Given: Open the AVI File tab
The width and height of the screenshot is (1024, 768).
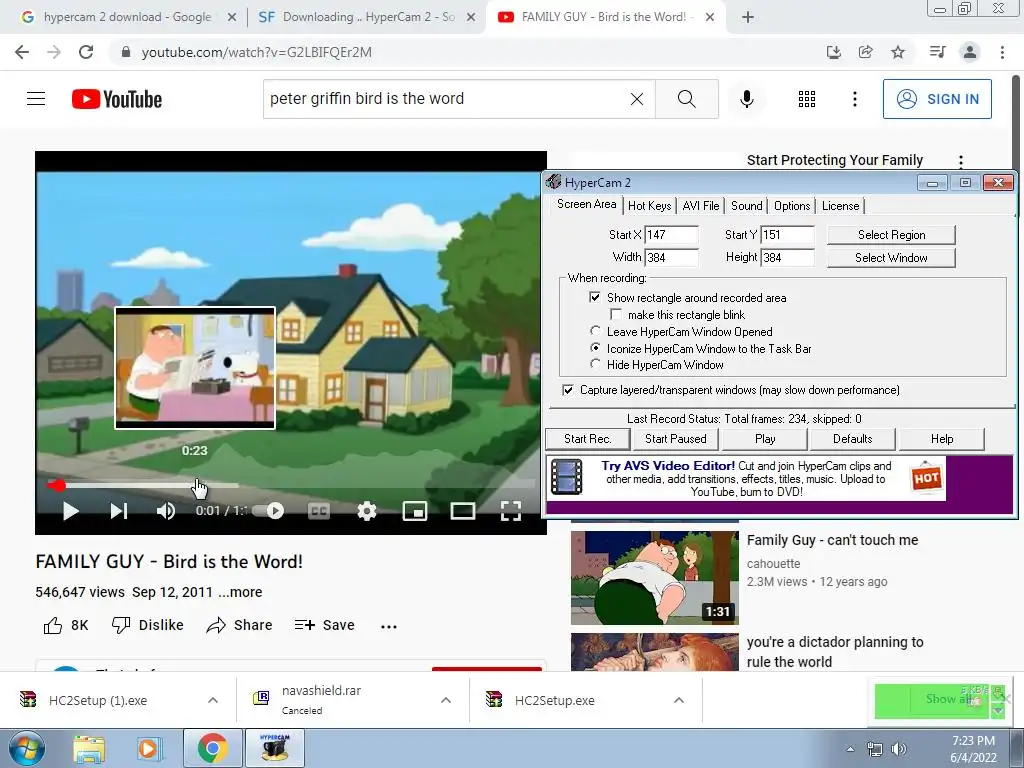Looking at the screenshot, I should point(701,206).
